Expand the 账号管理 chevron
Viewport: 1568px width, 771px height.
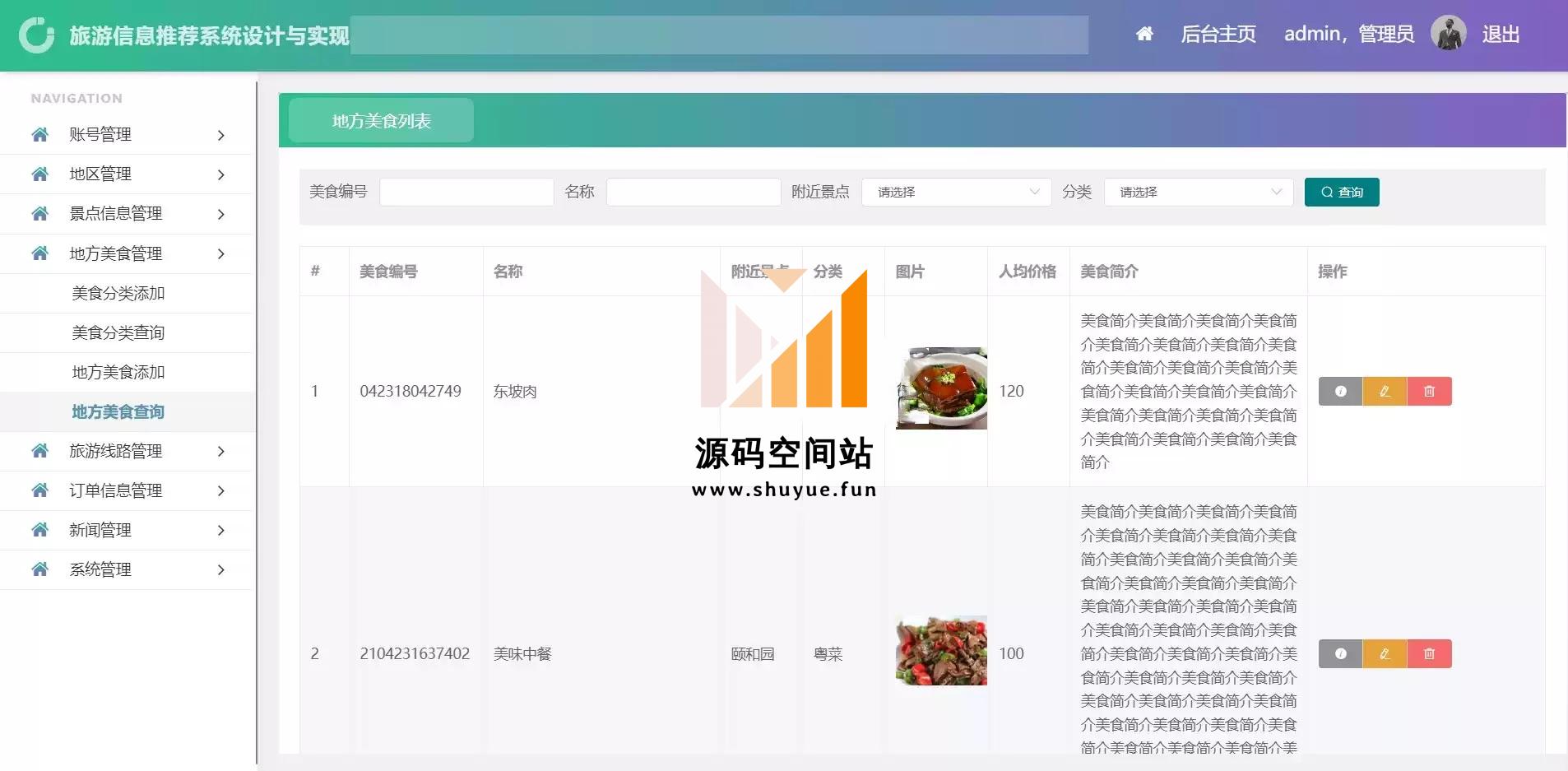[x=220, y=135]
